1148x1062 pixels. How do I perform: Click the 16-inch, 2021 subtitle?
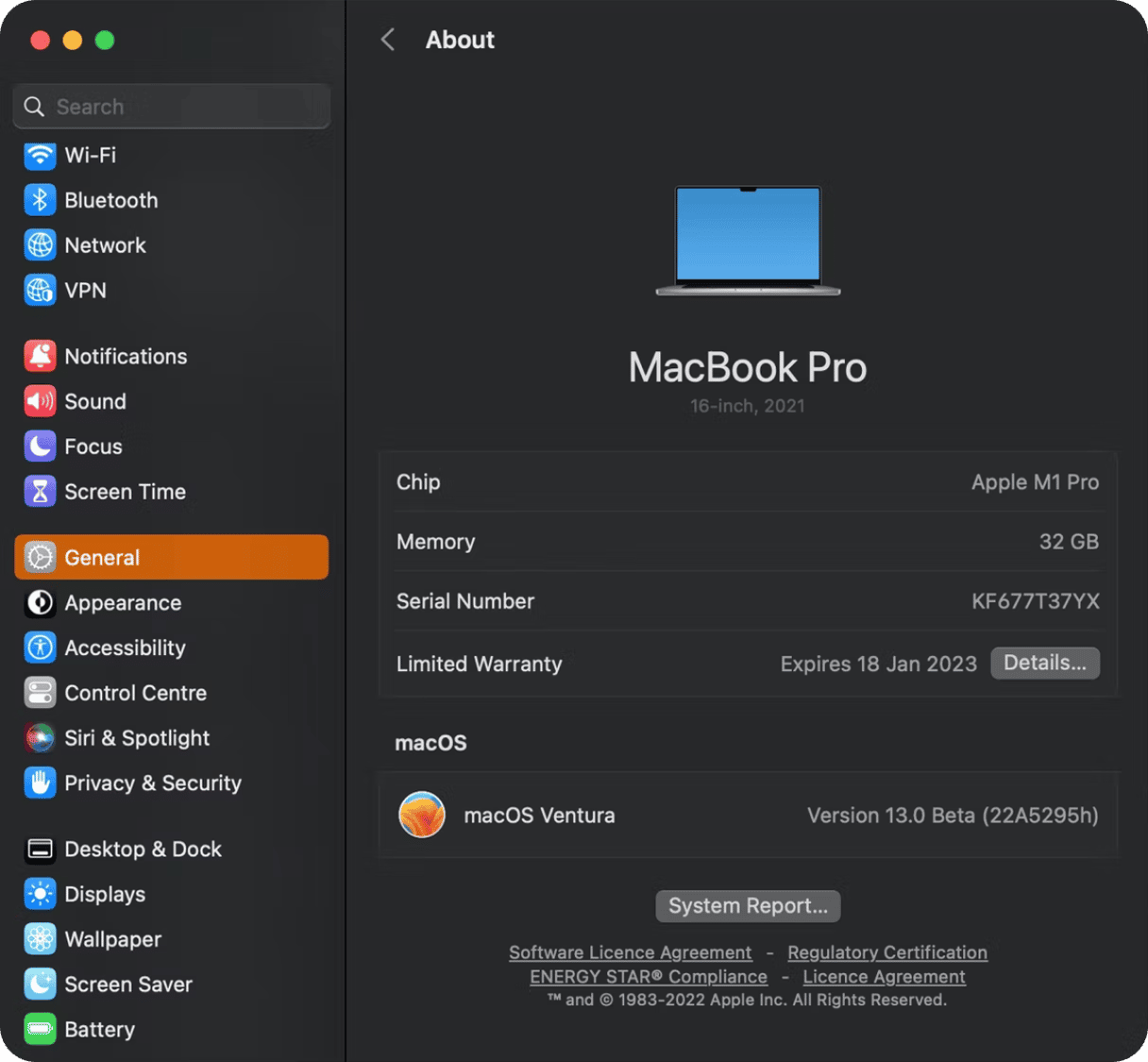tap(748, 406)
